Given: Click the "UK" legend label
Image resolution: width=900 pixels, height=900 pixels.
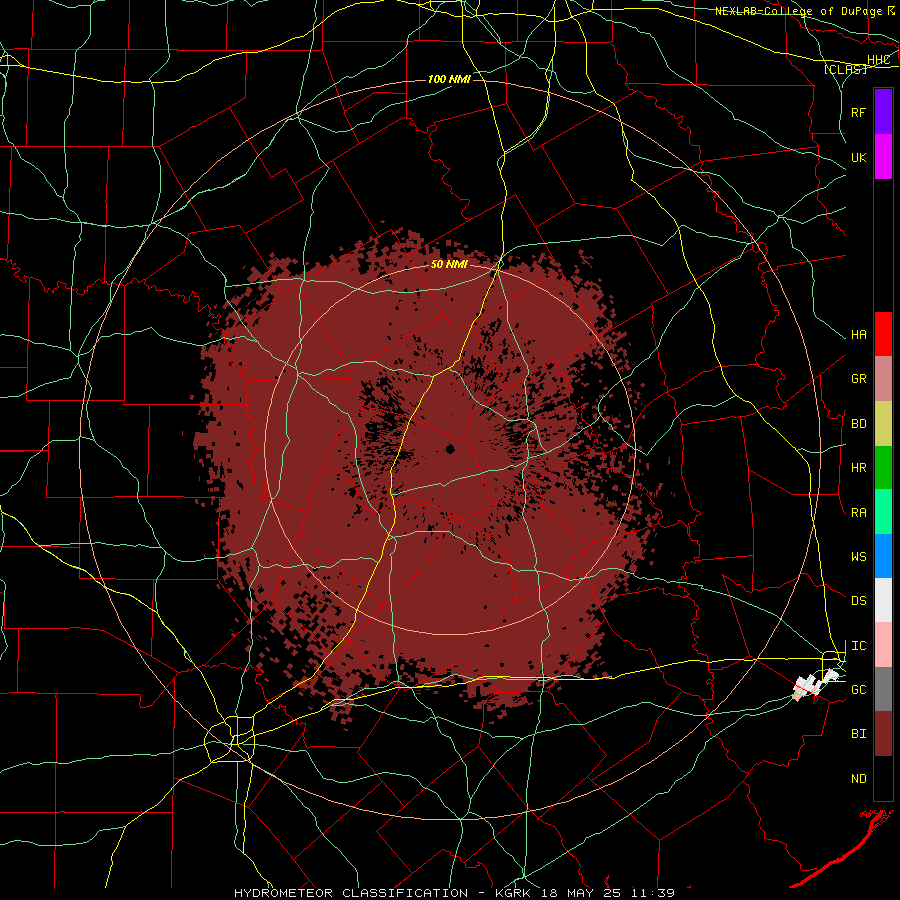Looking at the screenshot, I should [x=859, y=157].
